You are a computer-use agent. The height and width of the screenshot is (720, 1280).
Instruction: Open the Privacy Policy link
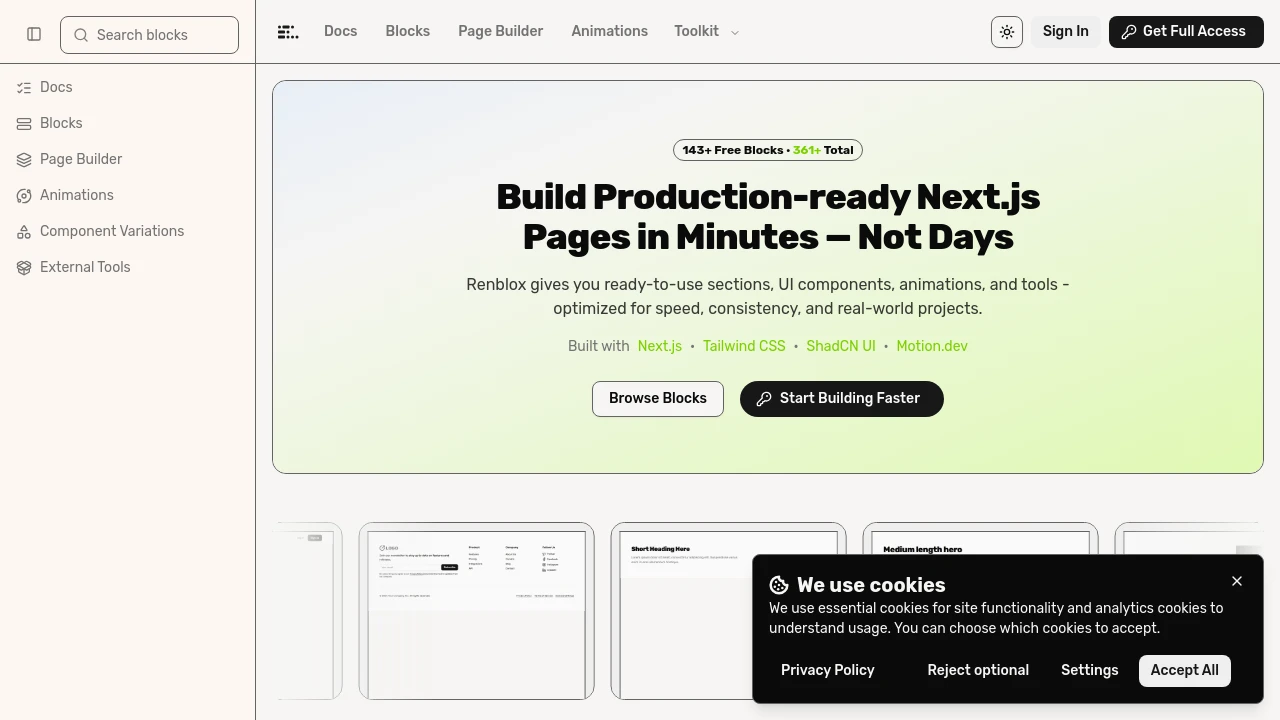click(x=828, y=671)
